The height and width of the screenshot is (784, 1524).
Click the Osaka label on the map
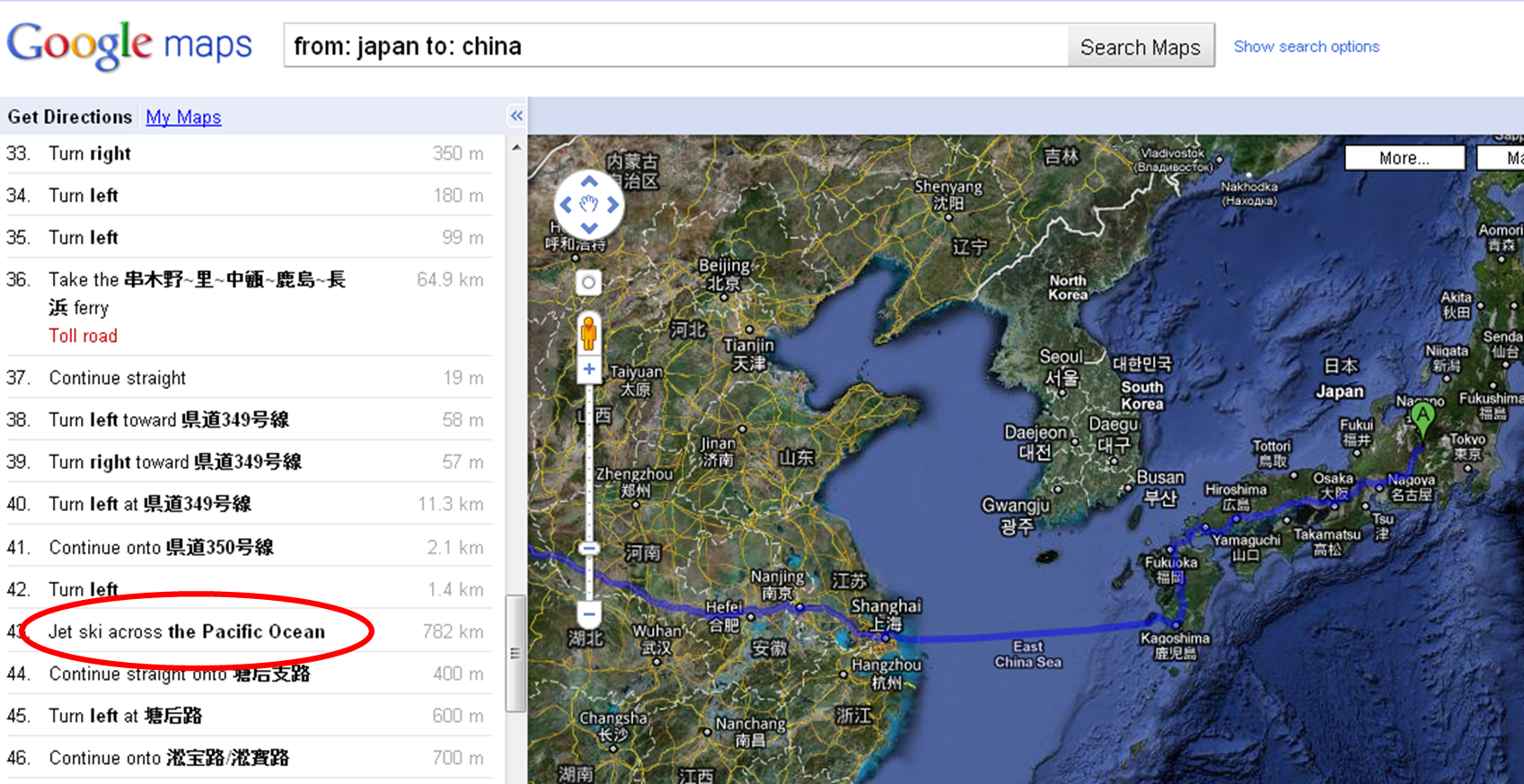pos(1333,485)
